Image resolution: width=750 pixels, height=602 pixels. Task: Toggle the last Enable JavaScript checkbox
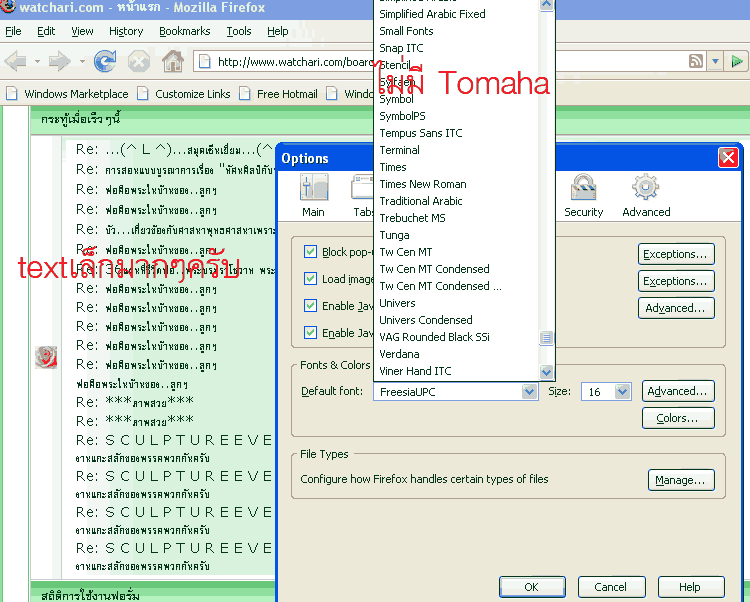pyautogui.click(x=310, y=332)
